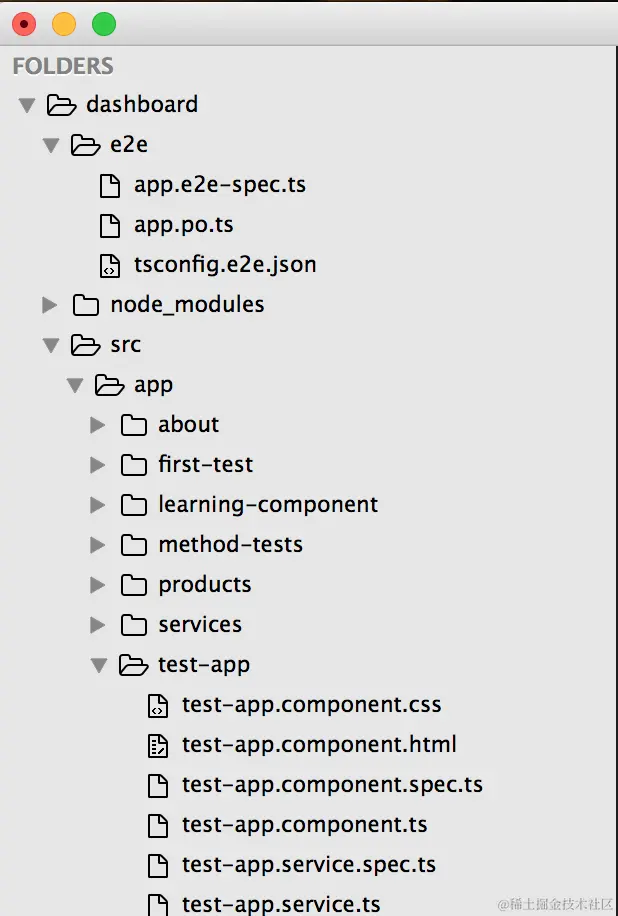Image resolution: width=618 pixels, height=916 pixels.
Task: Select the method-tests folder label
Action: pyautogui.click(x=230, y=545)
